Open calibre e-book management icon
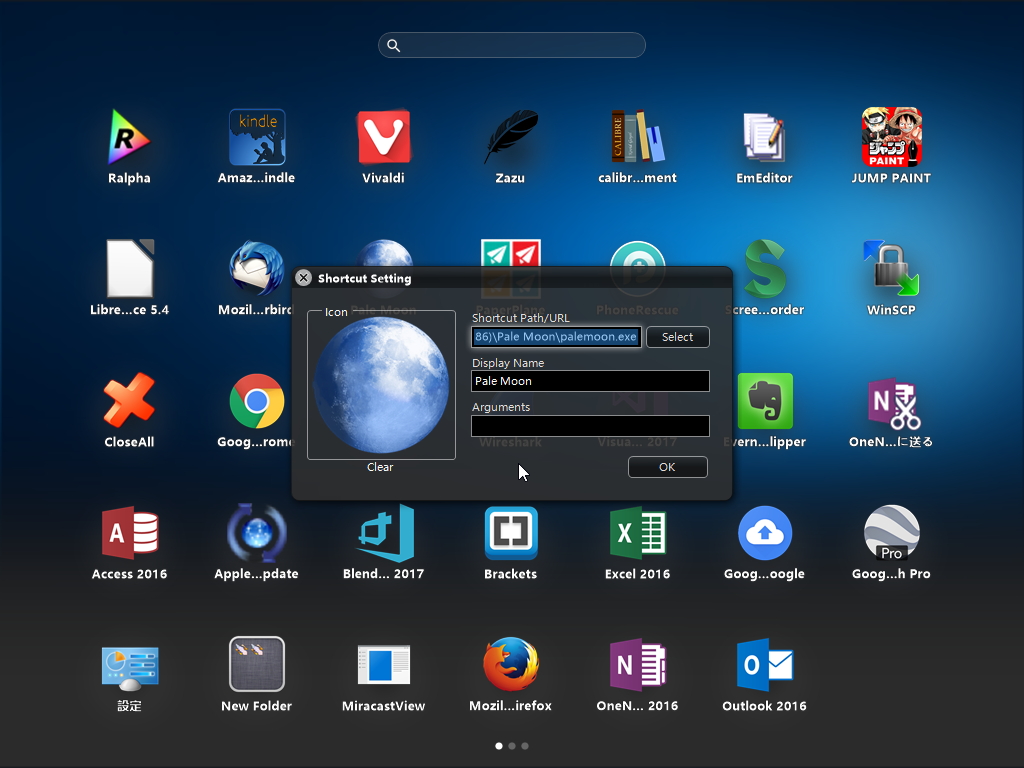1024x768 pixels. [x=637, y=136]
